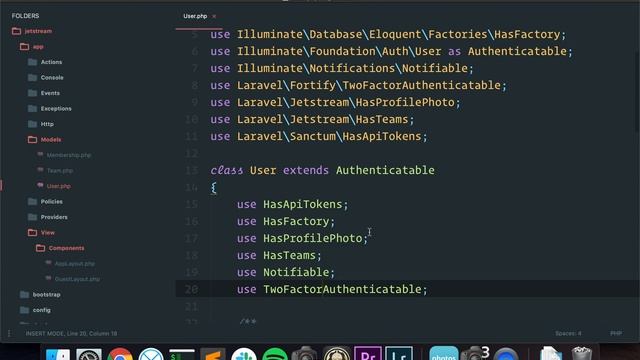Click use Notifiable trait on line 19

pos(286,272)
